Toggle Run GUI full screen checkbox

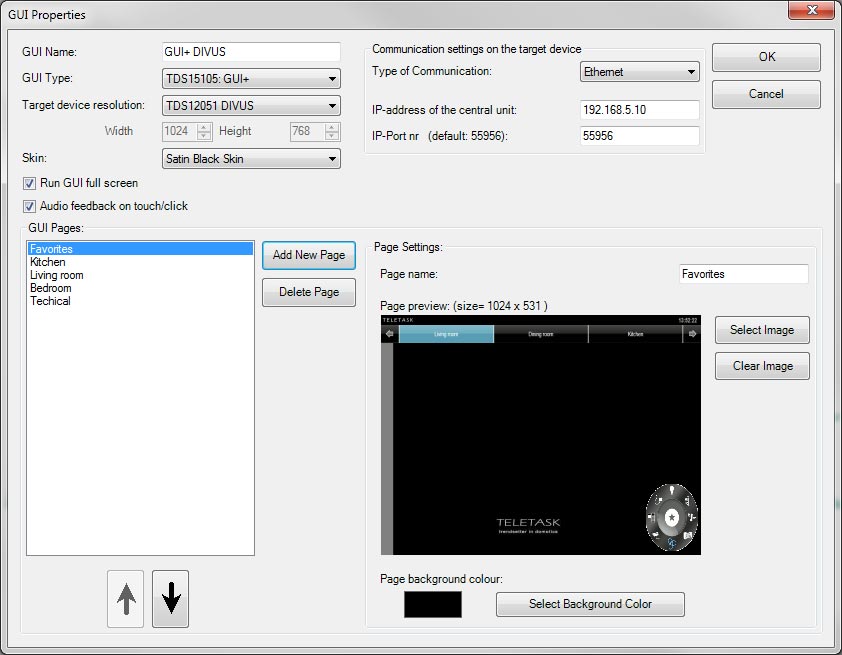[29, 184]
